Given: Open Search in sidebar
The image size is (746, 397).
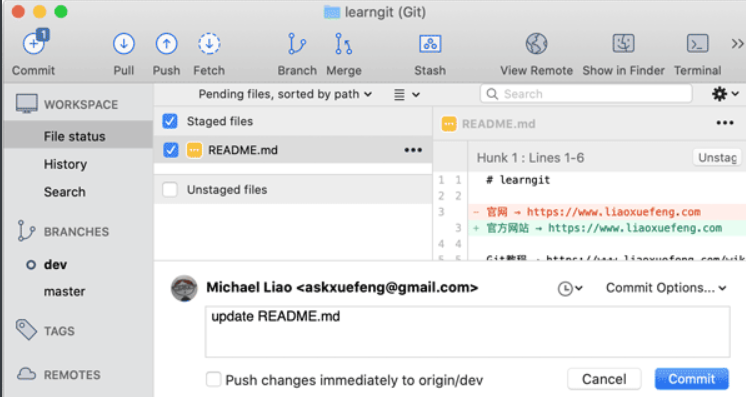Looking at the screenshot, I should click(x=65, y=192).
